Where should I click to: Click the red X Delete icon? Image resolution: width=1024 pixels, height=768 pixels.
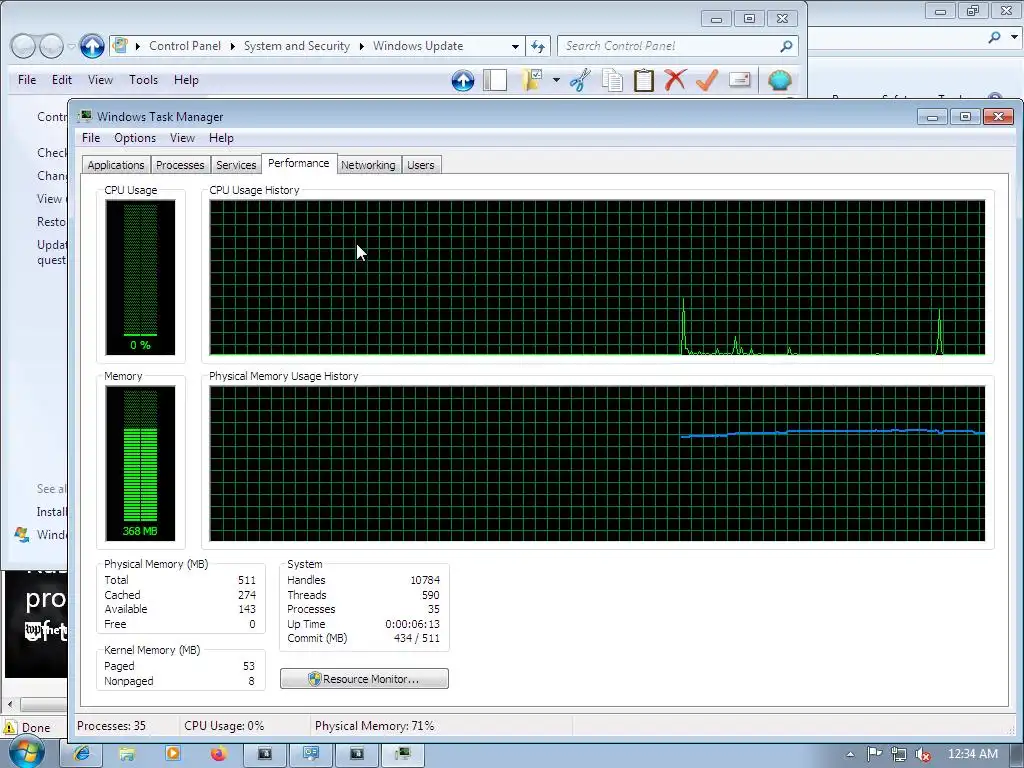[x=675, y=80]
